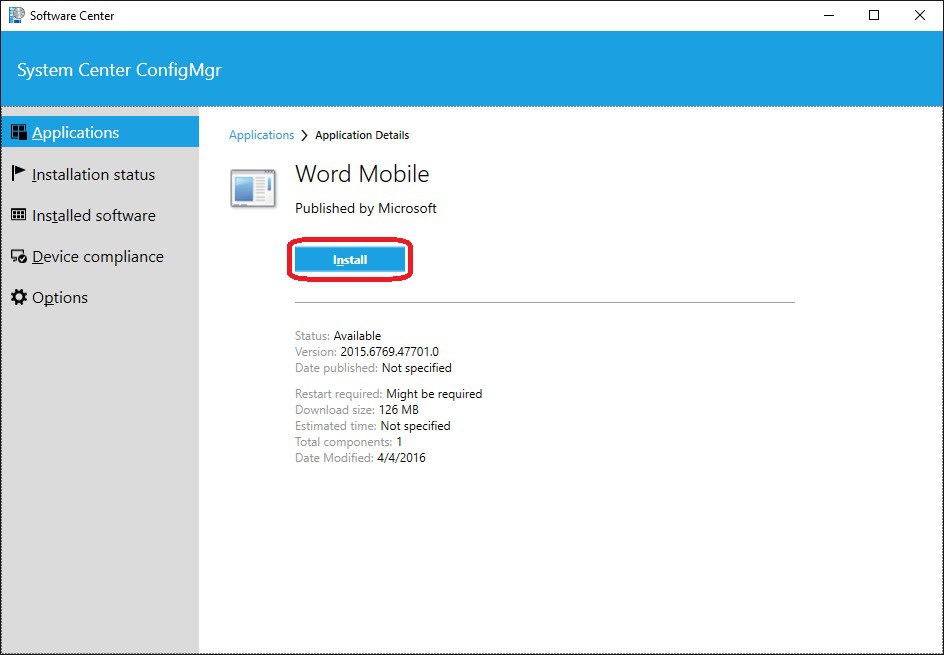
Task: Click 'Restart required: Might be required' text
Action: pos(388,394)
